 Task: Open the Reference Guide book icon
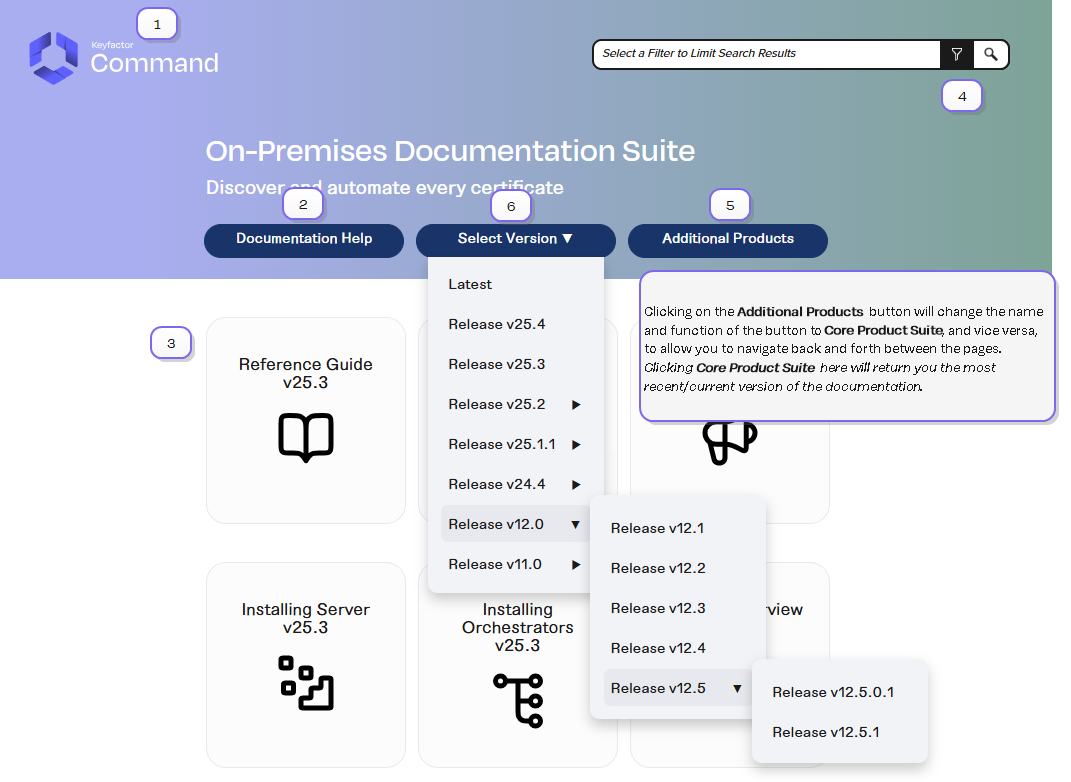(305, 437)
